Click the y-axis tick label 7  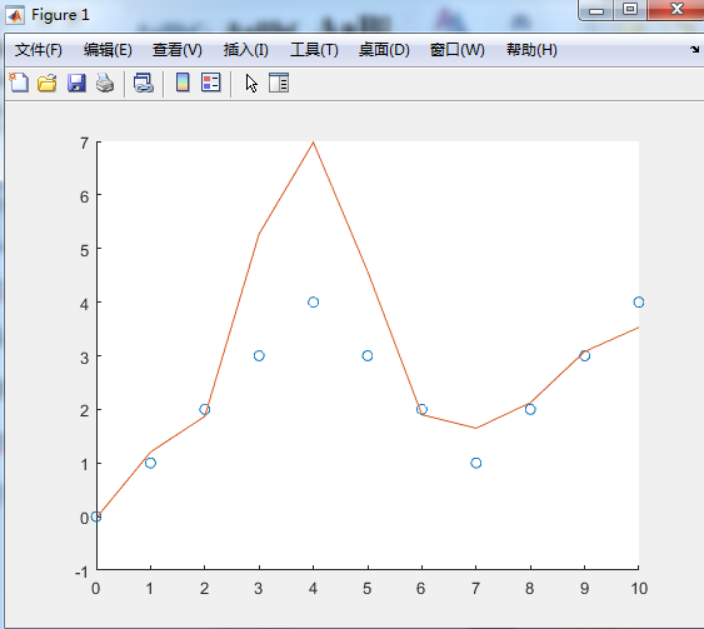pos(84,143)
